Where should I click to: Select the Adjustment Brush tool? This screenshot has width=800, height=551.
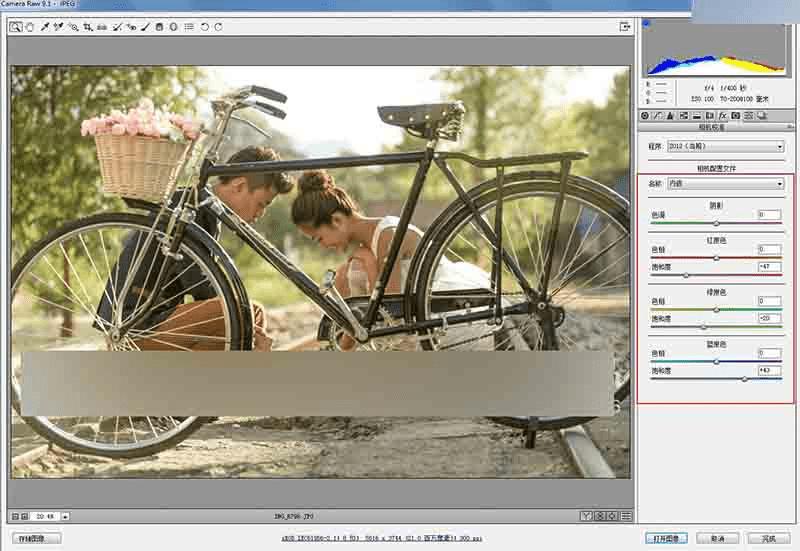pos(146,27)
